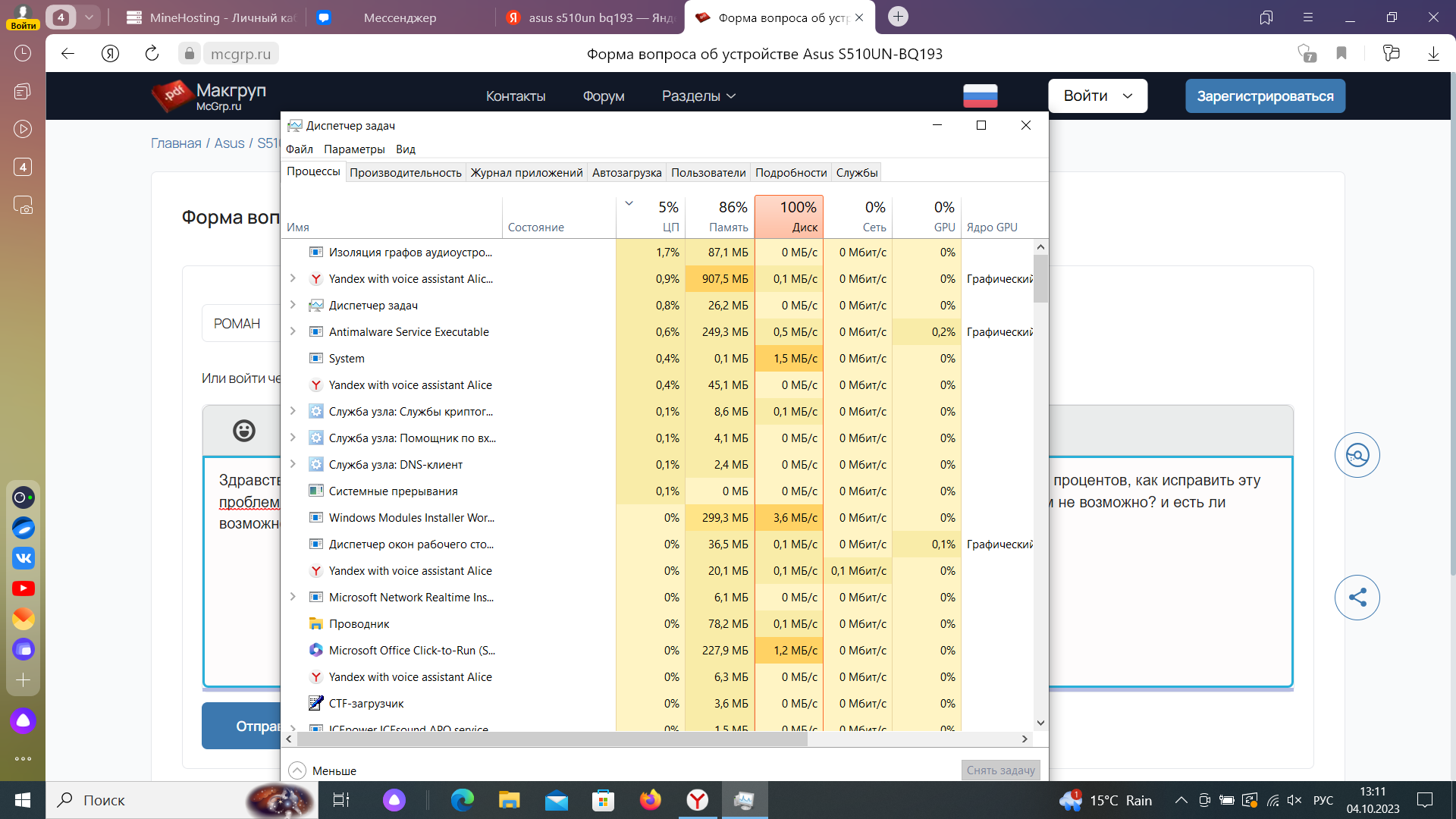Image resolution: width=1456 pixels, height=819 pixels.
Task: Open File Explorer from taskbar
Action: (x=509, y=800)
